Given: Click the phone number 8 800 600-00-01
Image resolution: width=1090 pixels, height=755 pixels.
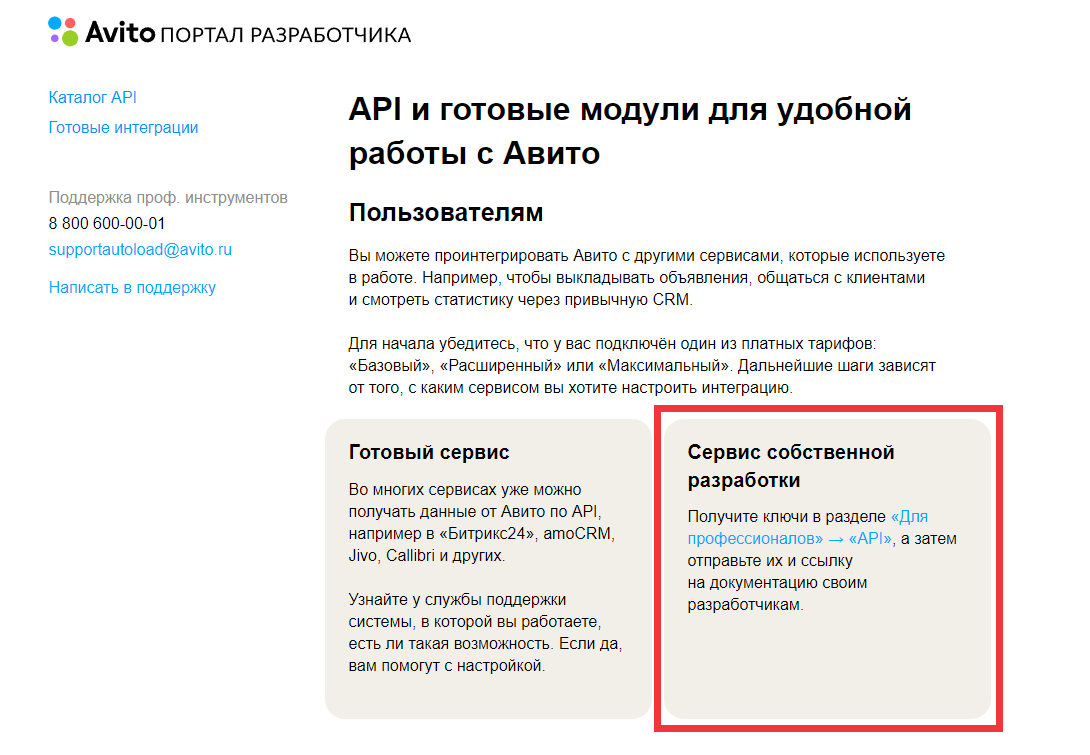Looking at the screenshot, I should click(107, 223).
